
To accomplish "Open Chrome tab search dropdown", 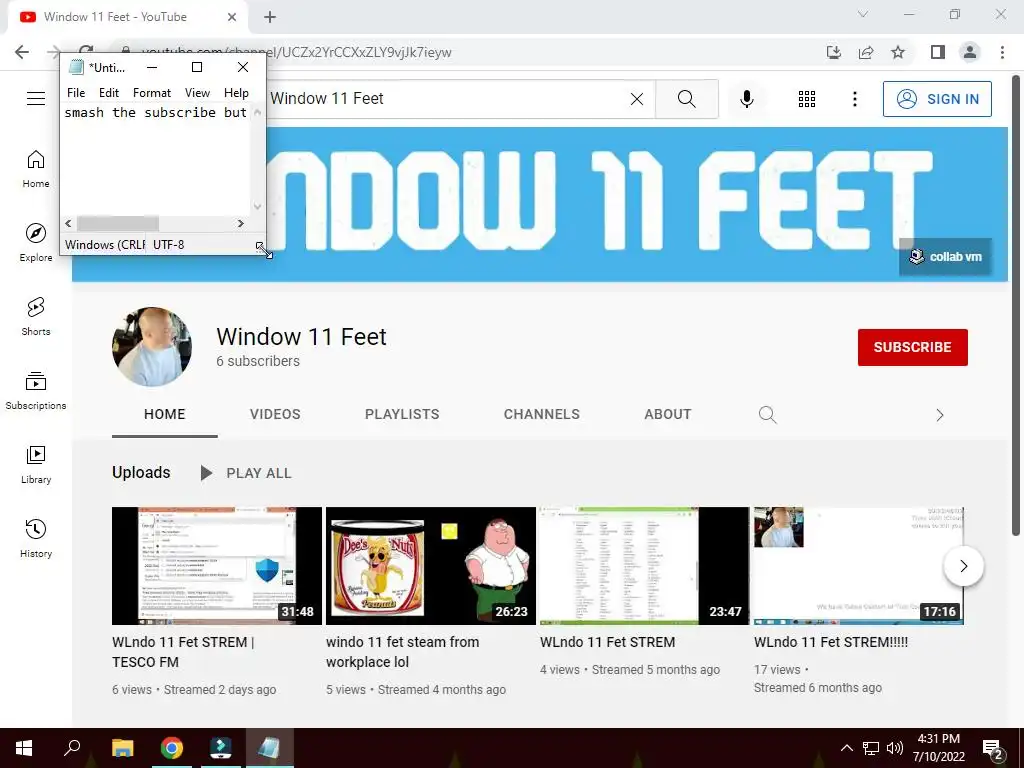I will click(x=863, y=14).
